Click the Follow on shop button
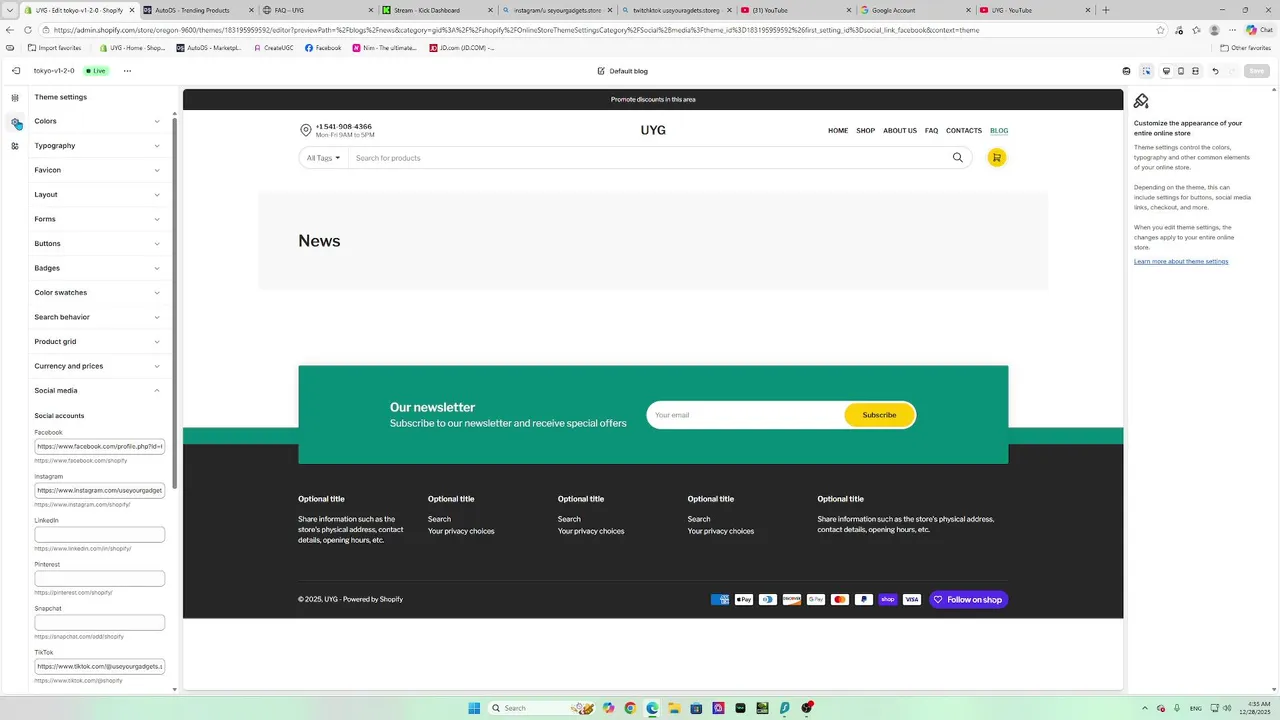 coord(968,600)
